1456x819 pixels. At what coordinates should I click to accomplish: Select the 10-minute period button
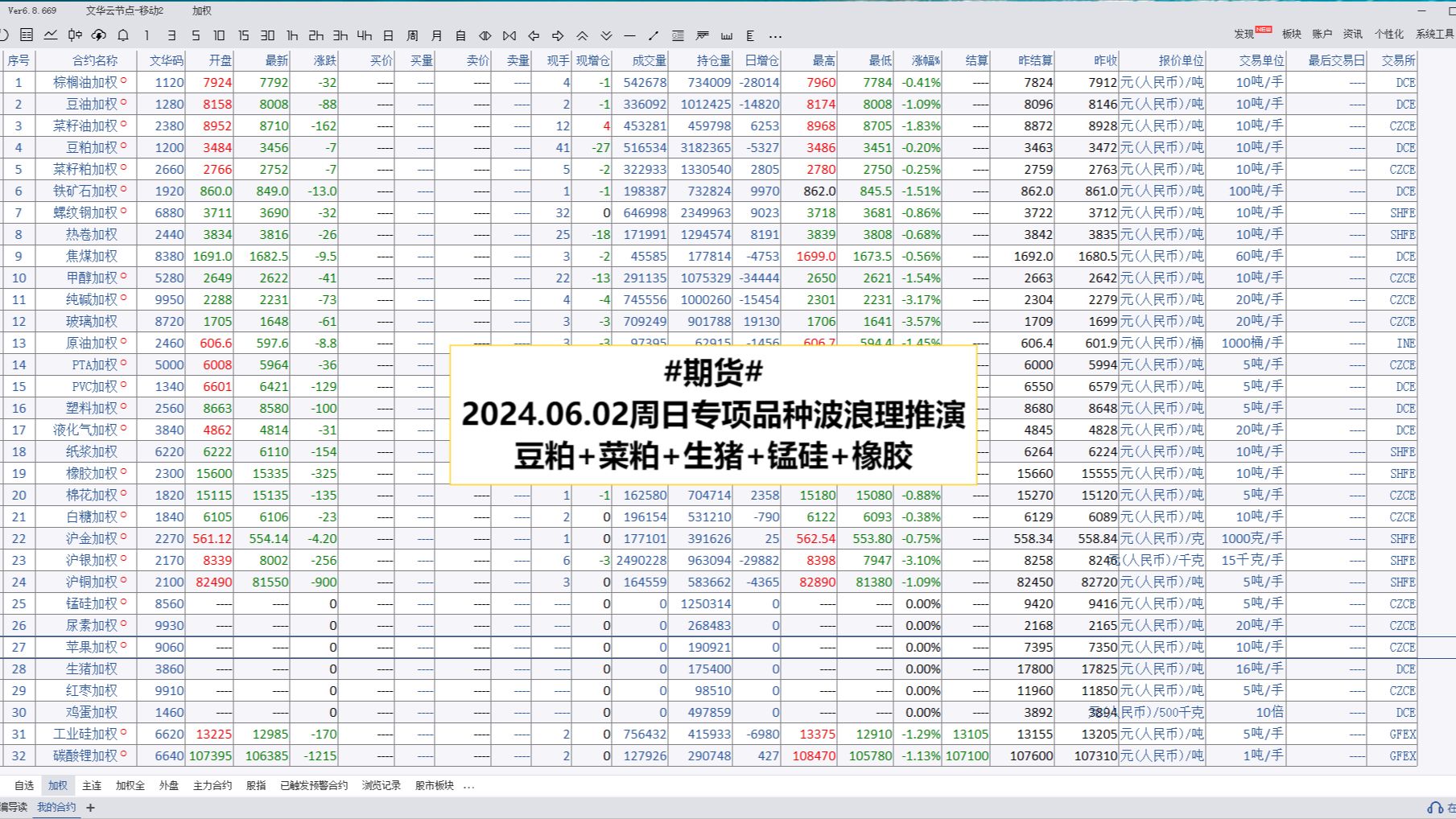[219, 35]
